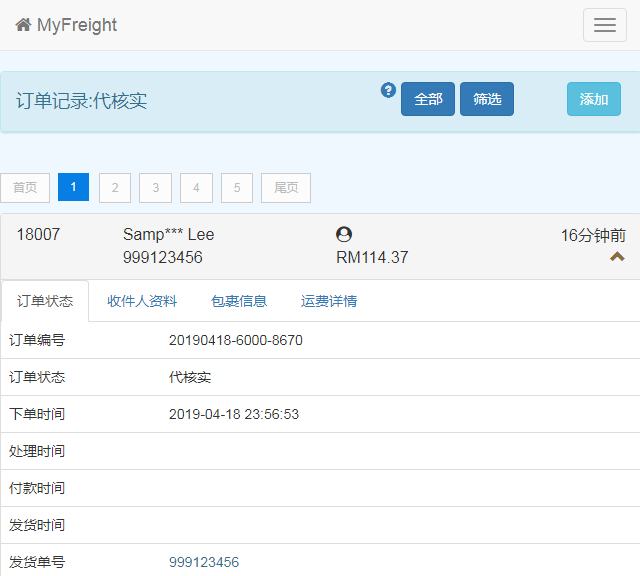Image resolution: width=640 pixels, height=576 pixels.
Task: Click phone number 999123456 under Samp*** Lee
Action: click(163, 257)
